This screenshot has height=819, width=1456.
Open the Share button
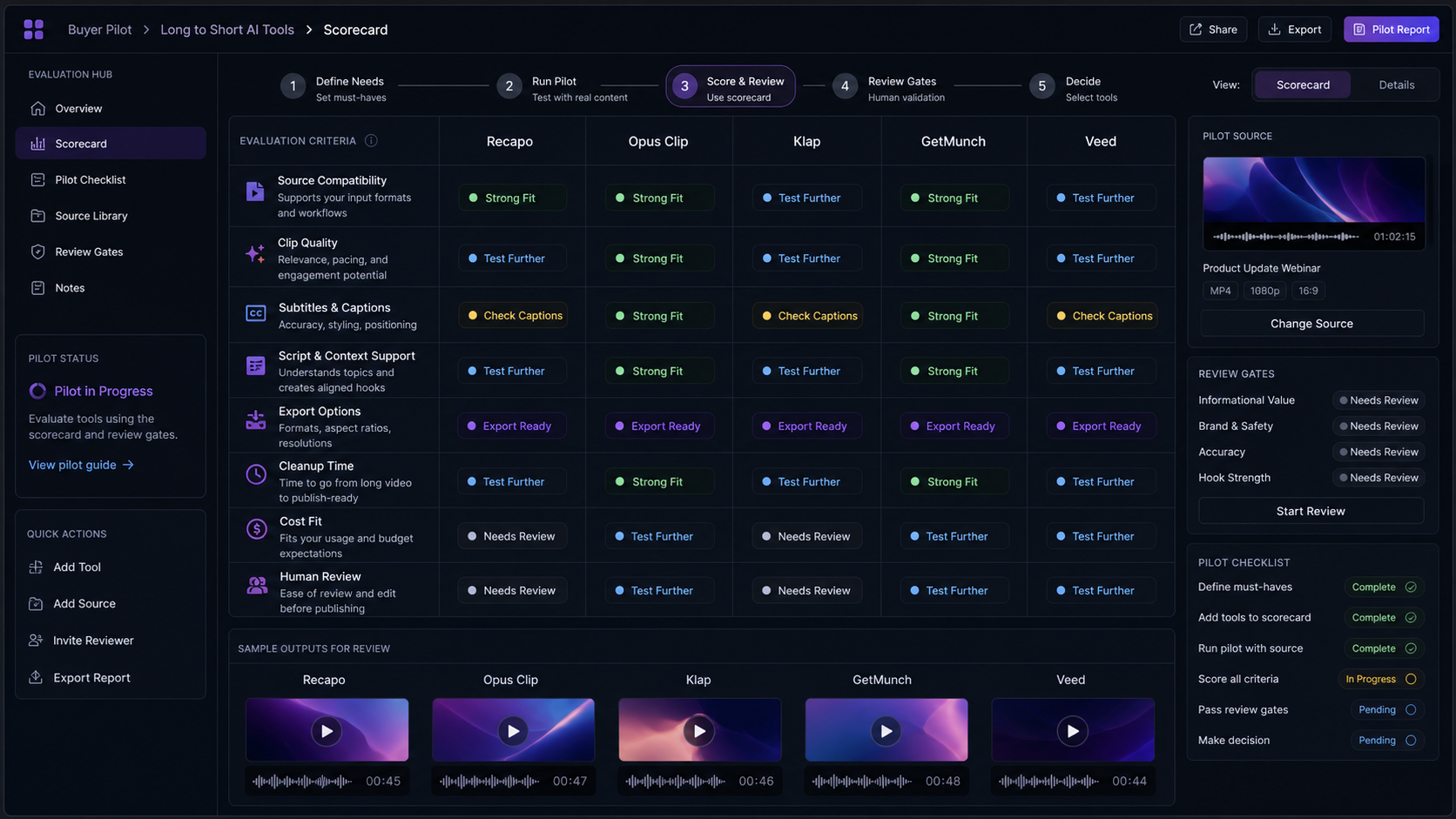tap(1213, 30)
